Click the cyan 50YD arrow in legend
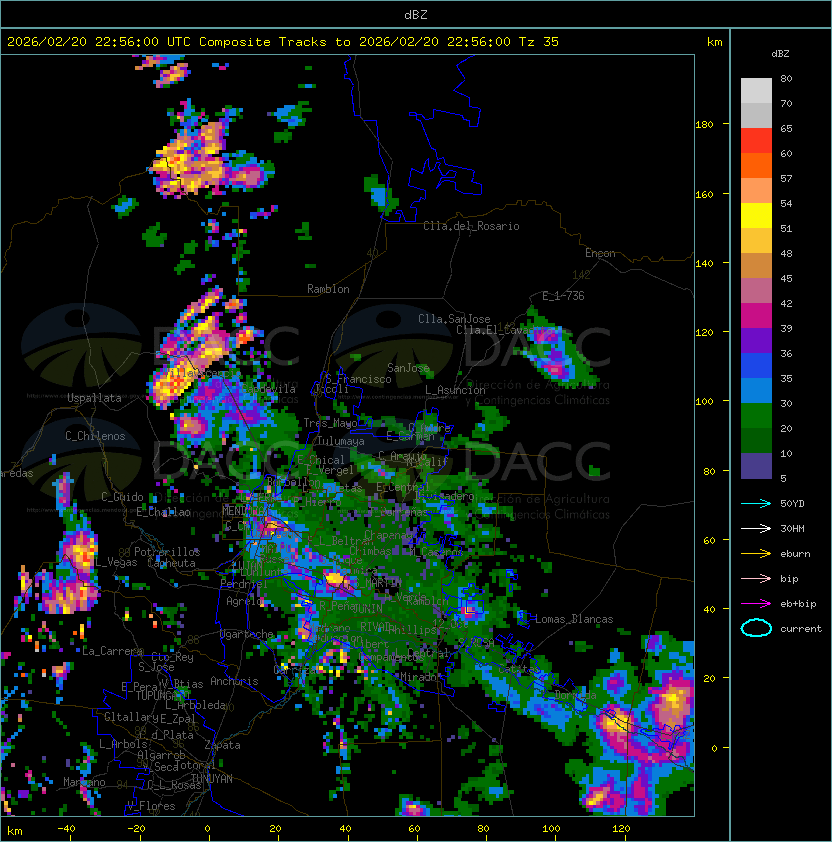 [x=756, y=504]
